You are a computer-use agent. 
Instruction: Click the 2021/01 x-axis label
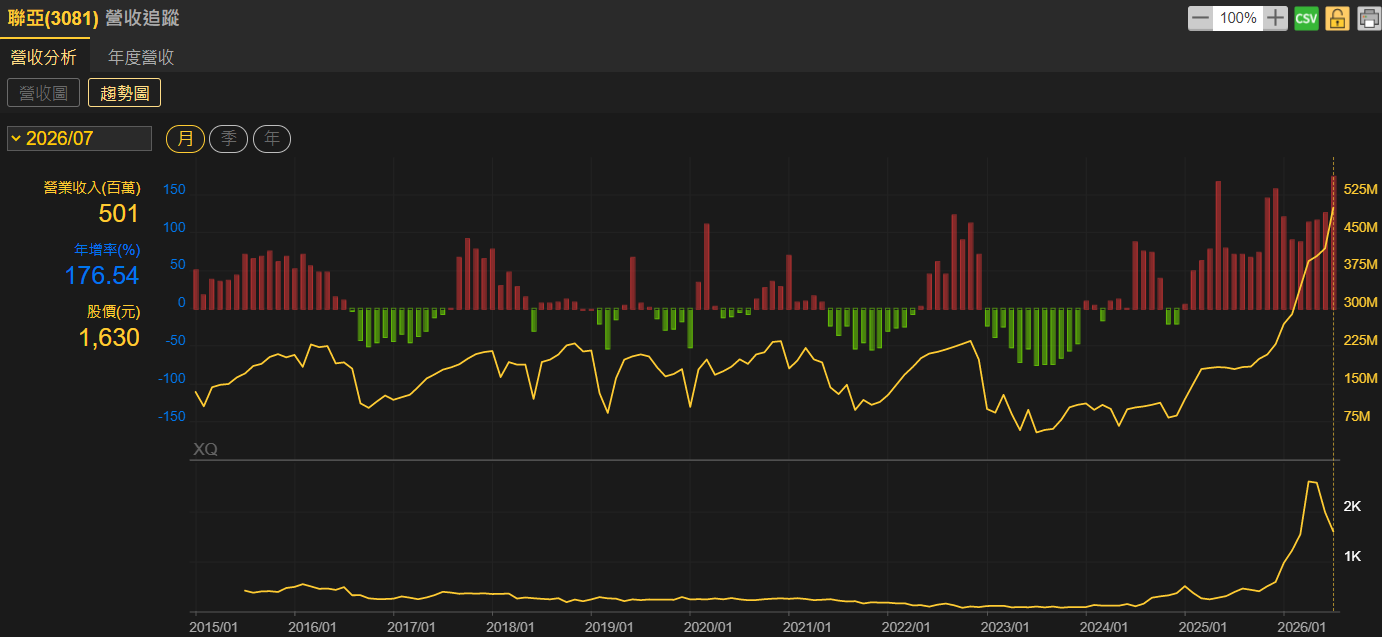(x=808, y=626)
